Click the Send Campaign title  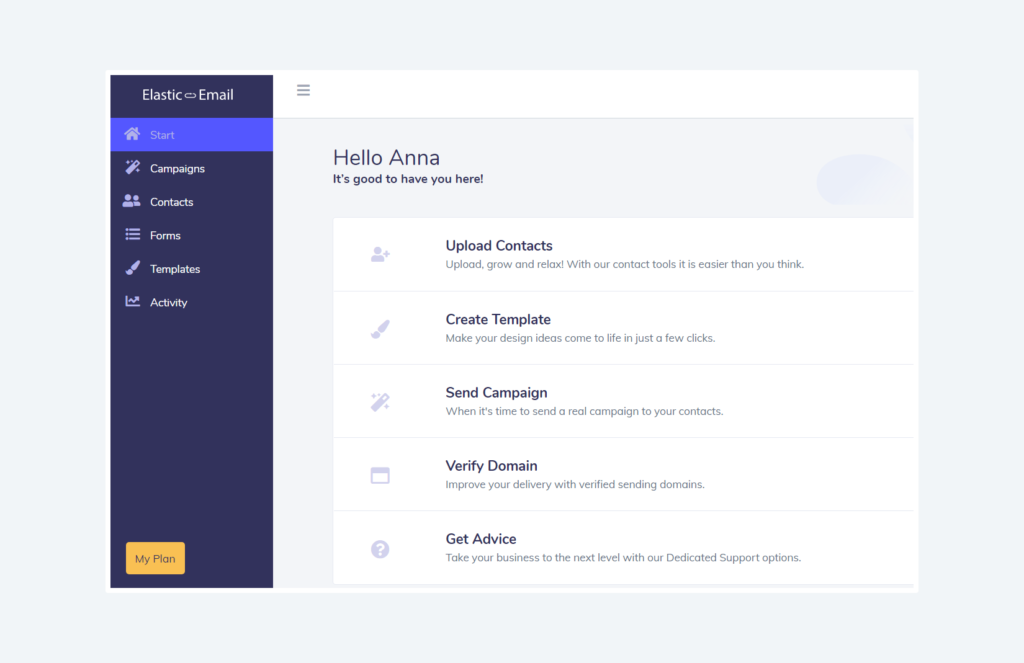click(496, 393)
